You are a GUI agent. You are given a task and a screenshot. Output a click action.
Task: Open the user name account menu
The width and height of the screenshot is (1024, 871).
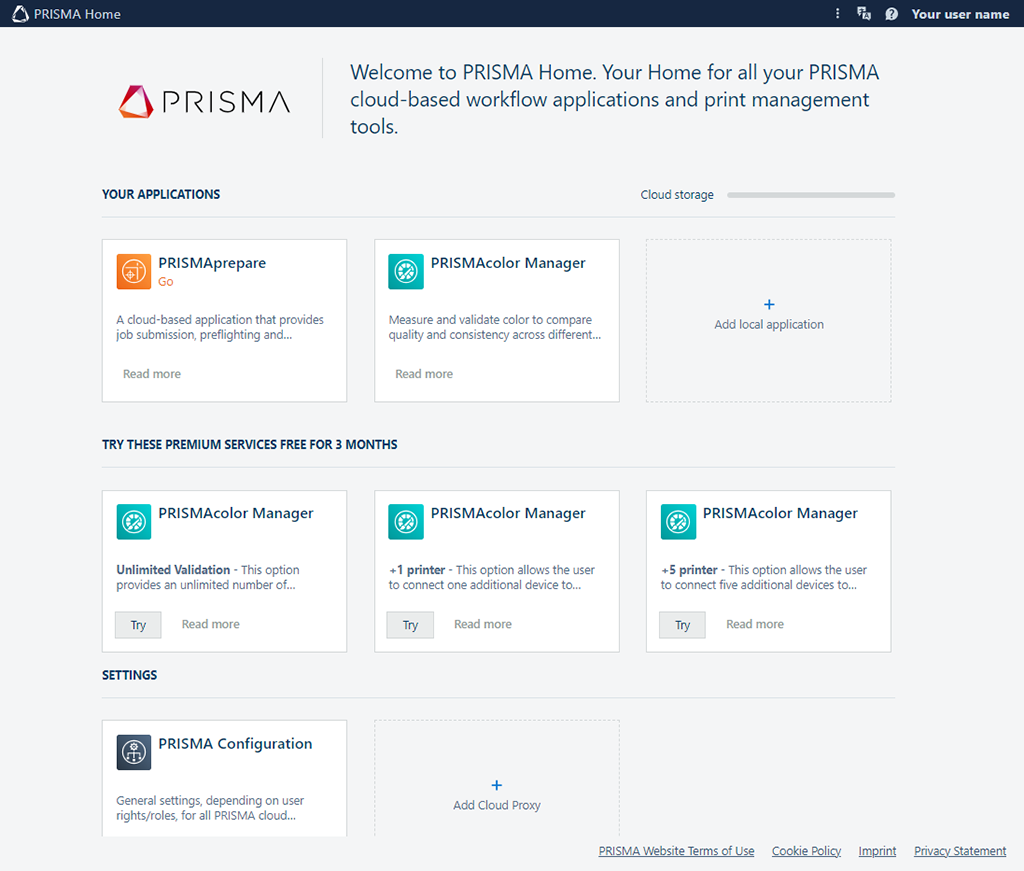coord(960,14)
